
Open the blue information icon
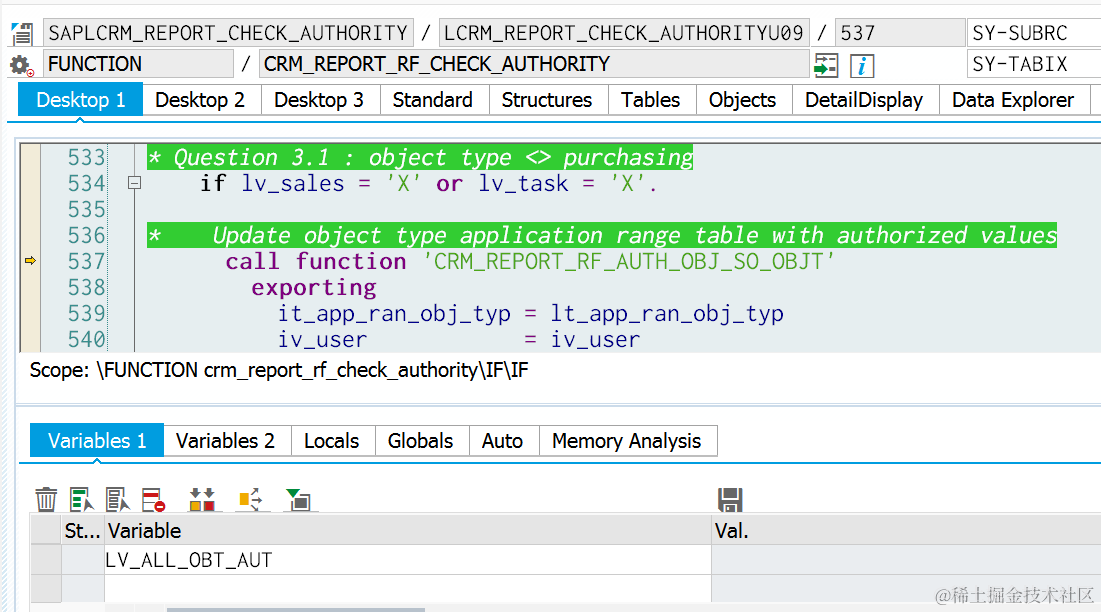862,66
